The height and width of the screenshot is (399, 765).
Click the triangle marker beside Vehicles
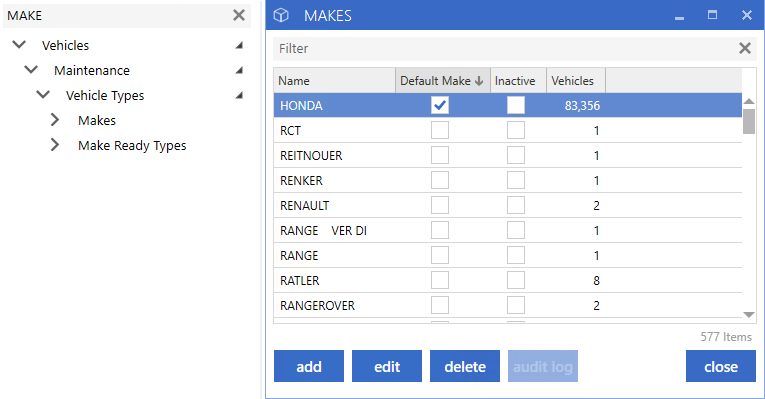[239, 45]
